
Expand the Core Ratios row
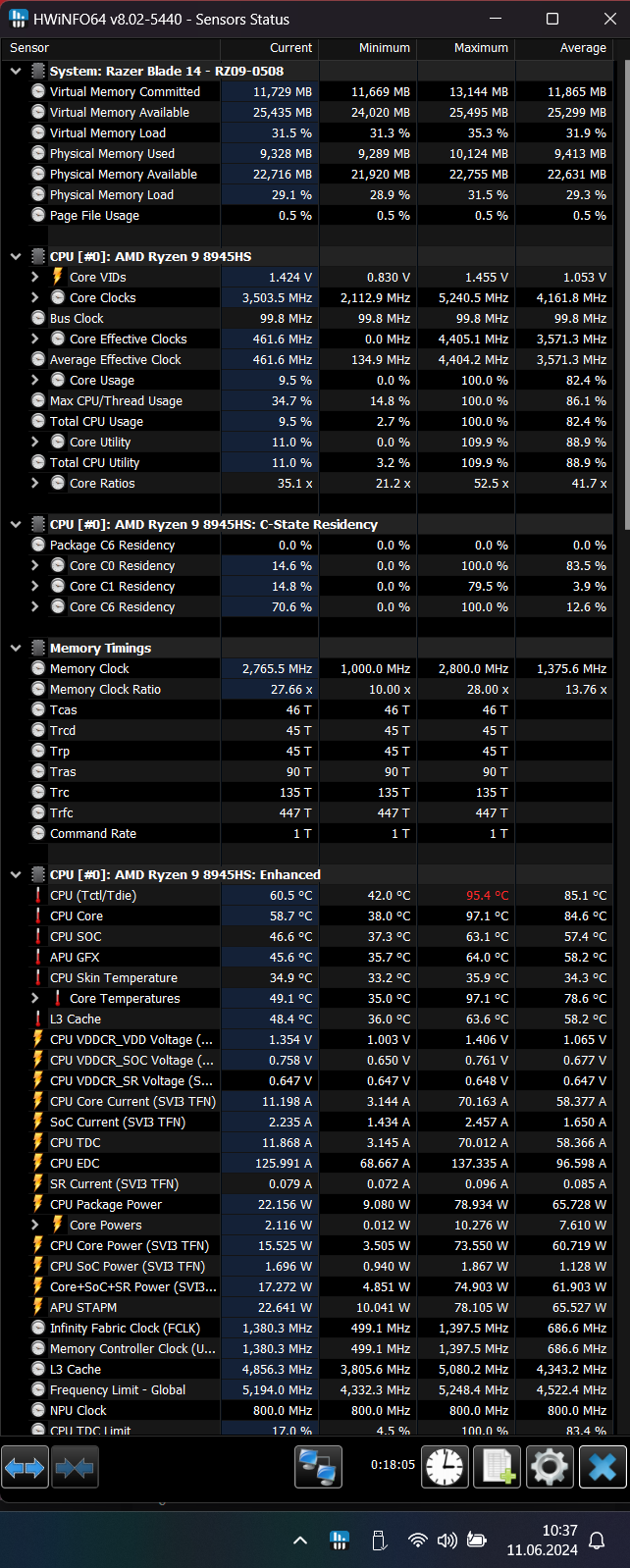(x=35, y=483)
